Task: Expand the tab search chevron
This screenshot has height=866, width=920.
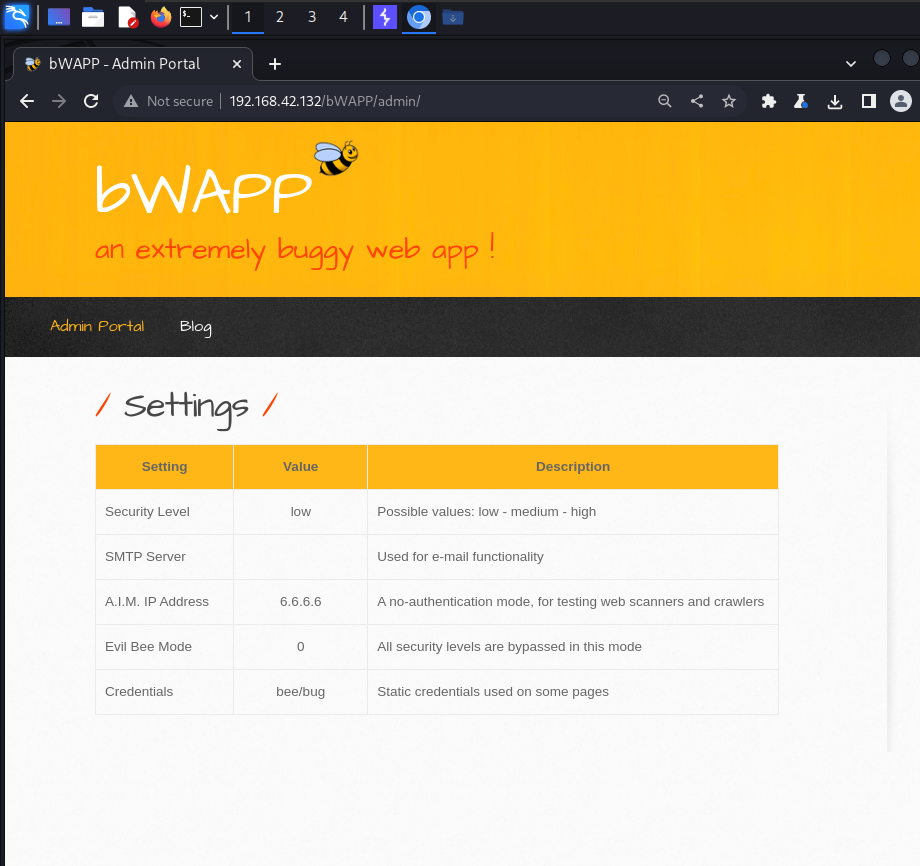Action: point(851,63)
